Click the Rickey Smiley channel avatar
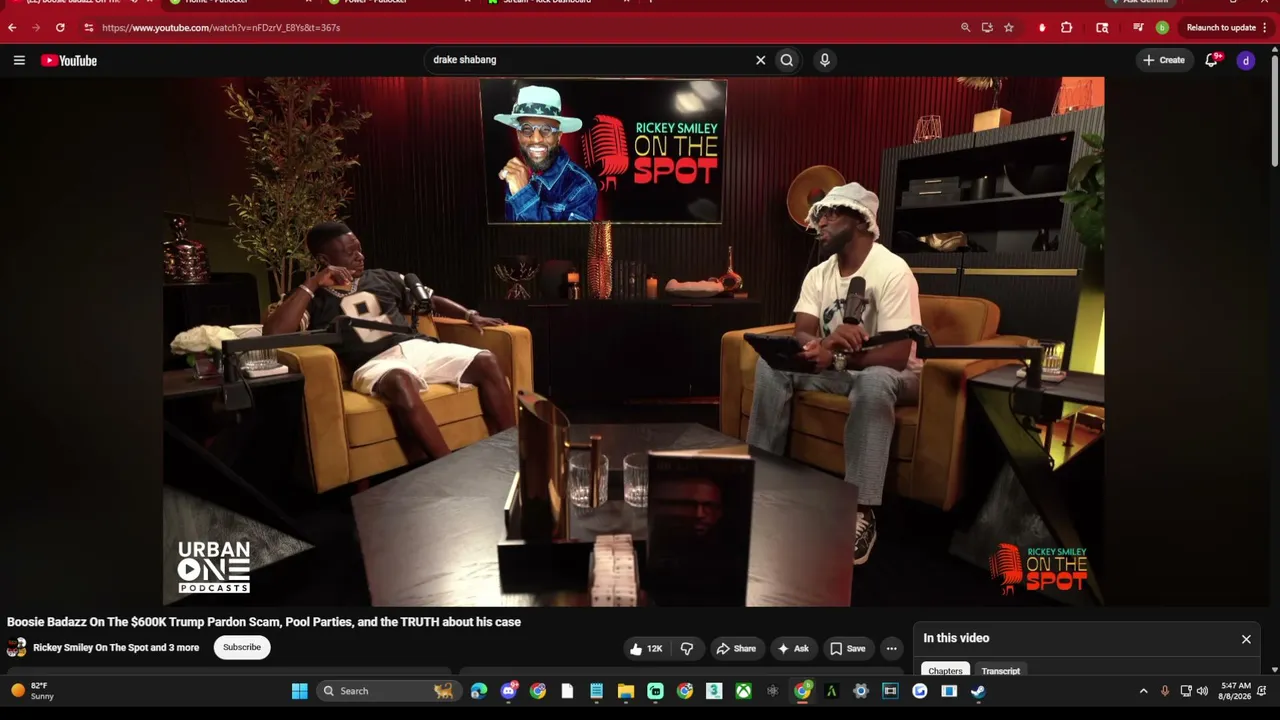Viewport: 1280px width, 720px height. pos(16,647)
